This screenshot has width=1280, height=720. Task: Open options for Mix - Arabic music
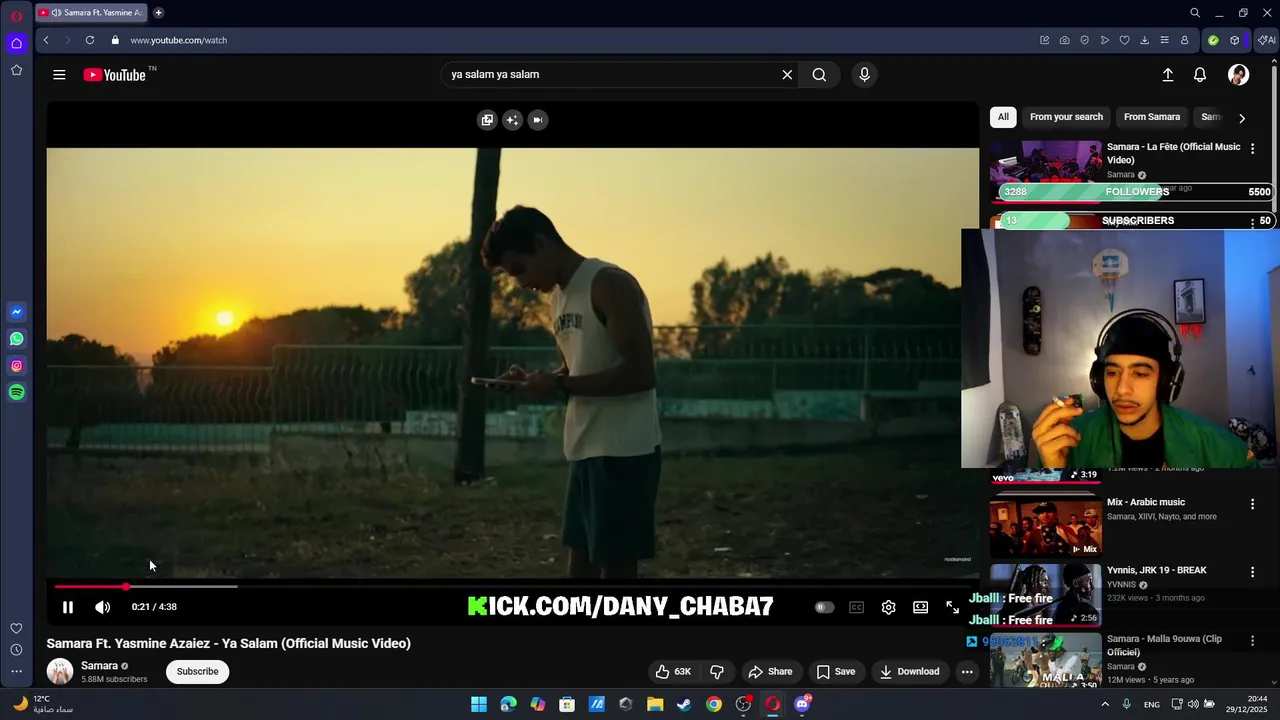point(1252,504)
